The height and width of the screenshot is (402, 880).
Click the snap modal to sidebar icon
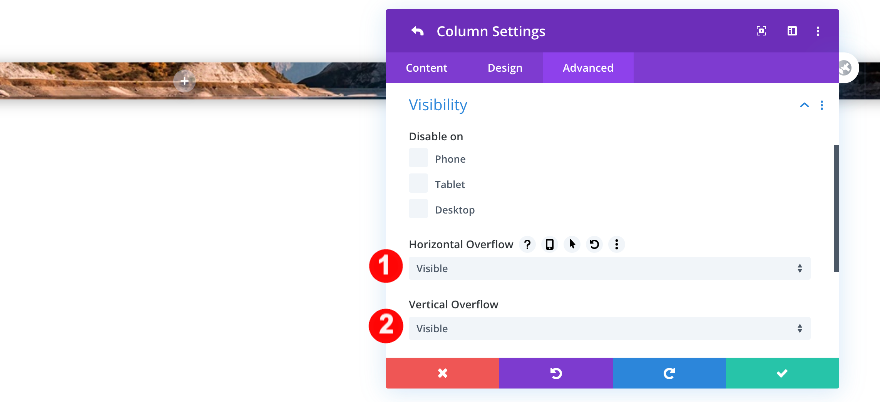(792, 32)
